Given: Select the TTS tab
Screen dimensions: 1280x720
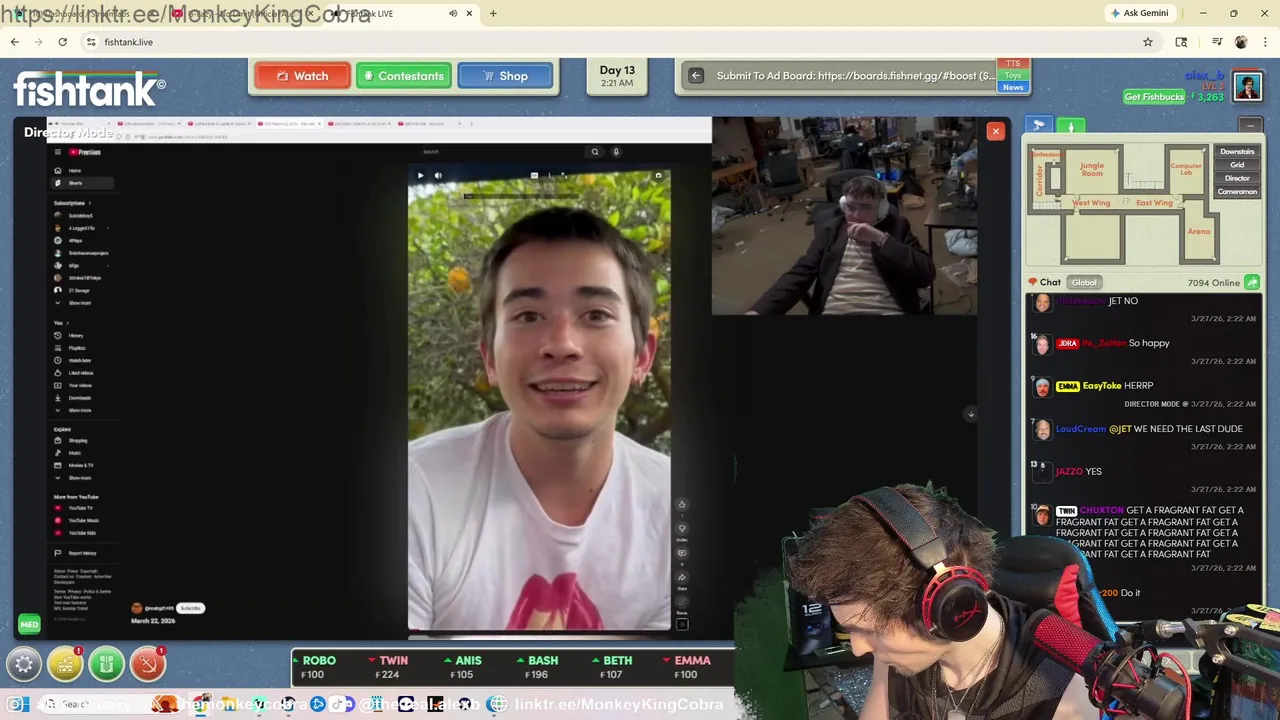Looking at the screenshot, I should [1013, 64].
